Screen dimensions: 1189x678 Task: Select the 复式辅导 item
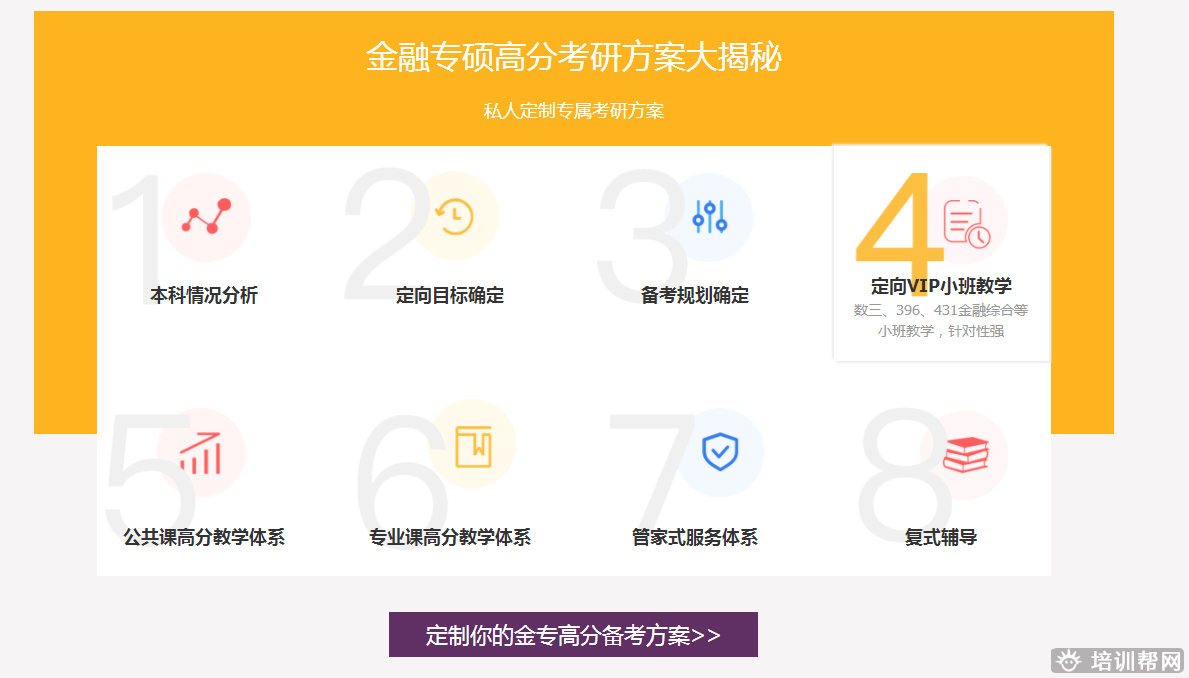pos(941,537)
